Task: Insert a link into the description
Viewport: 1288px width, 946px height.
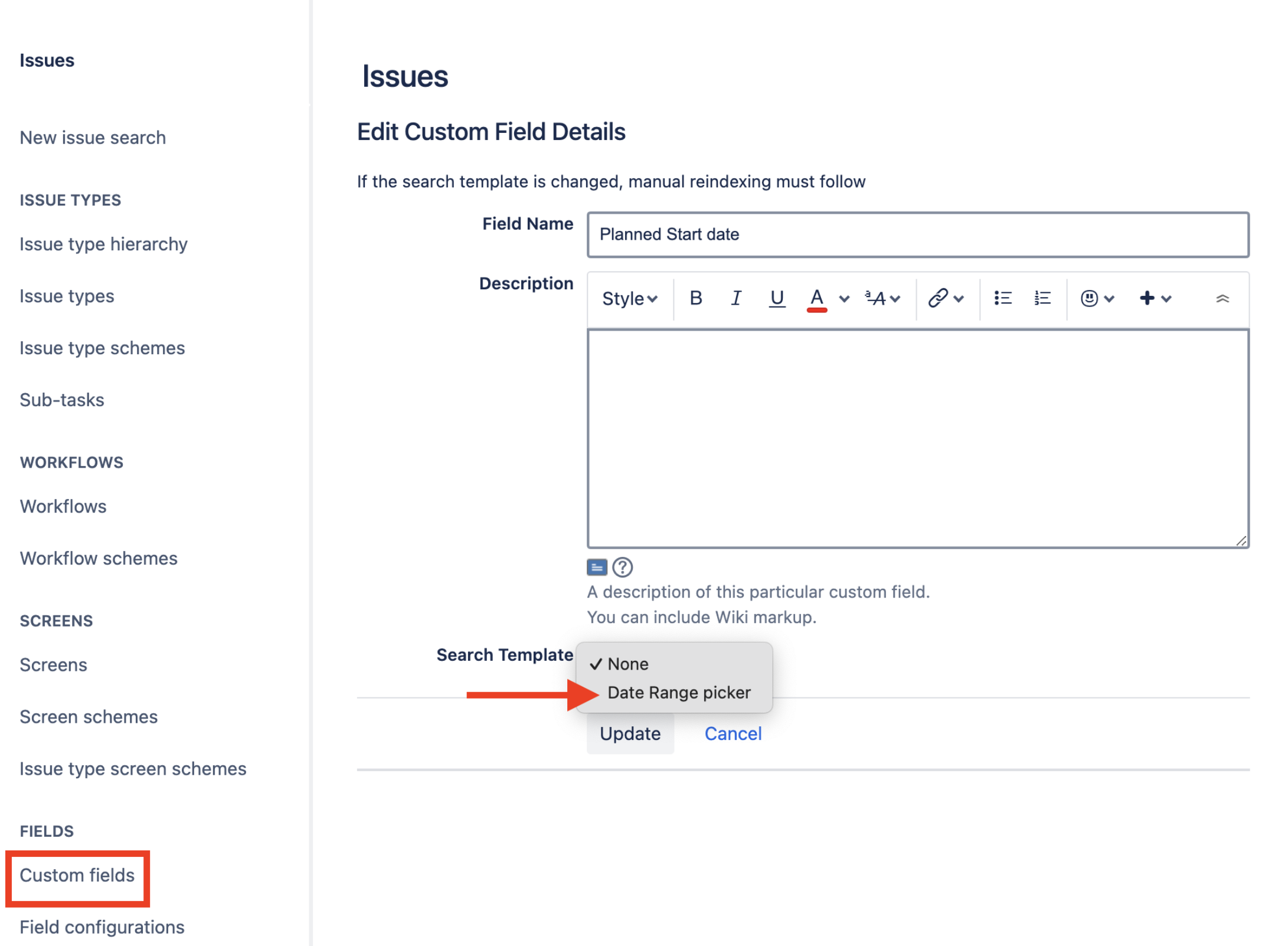Action: 937,298
